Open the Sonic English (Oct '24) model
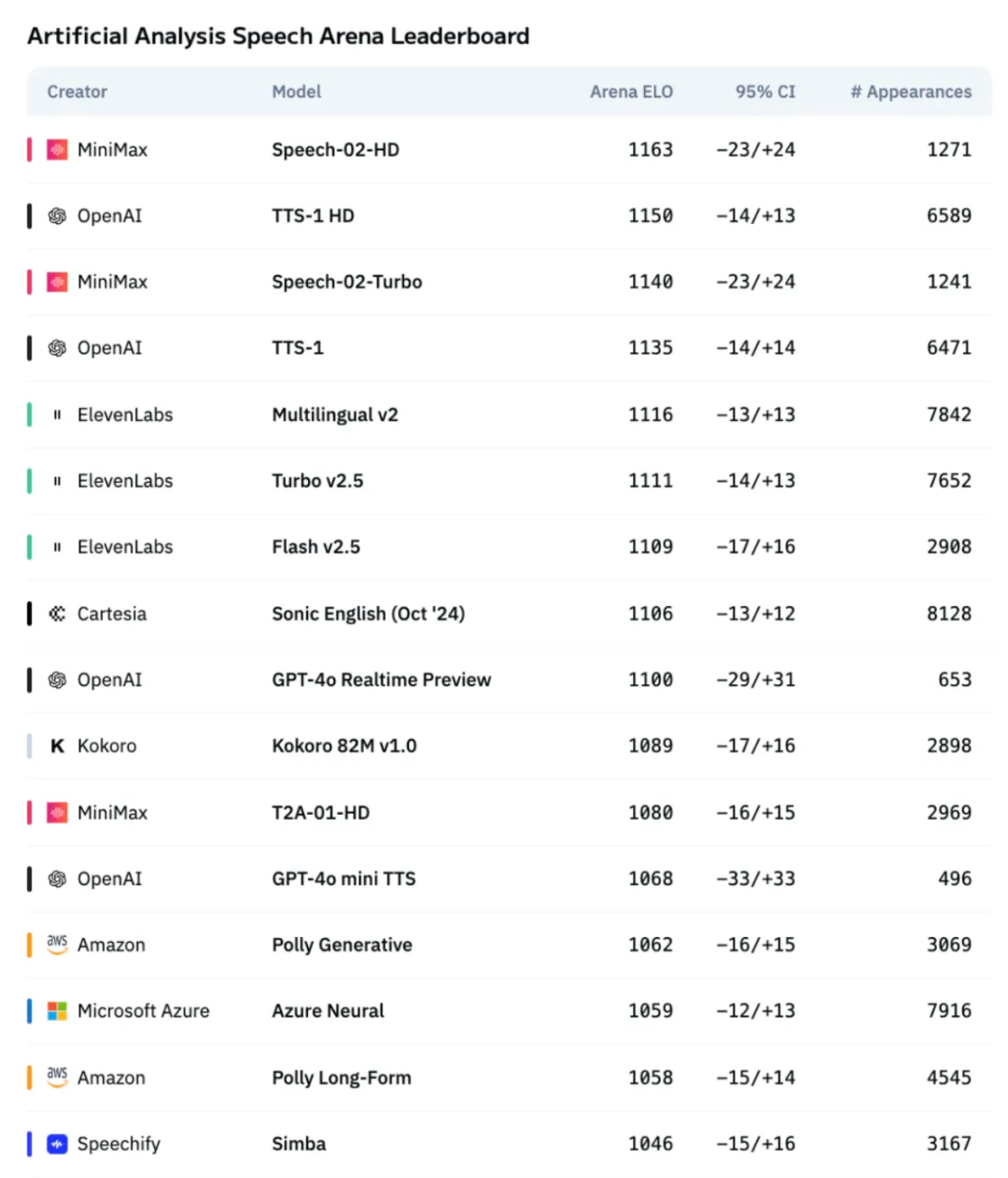Image resolution: width=1008 pixels, height=1178 pixels. (368, 613)
